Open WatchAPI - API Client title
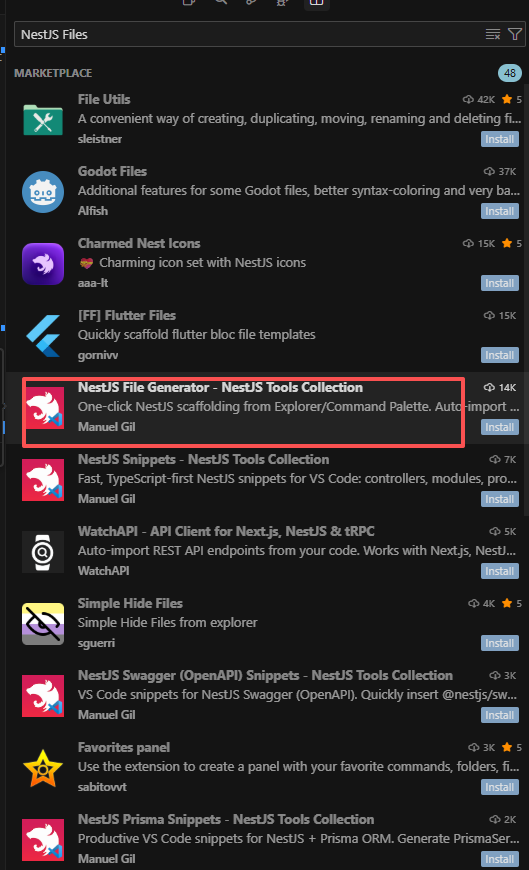The height and width of the screenshot is (870, 529). (x=226, y=531)
